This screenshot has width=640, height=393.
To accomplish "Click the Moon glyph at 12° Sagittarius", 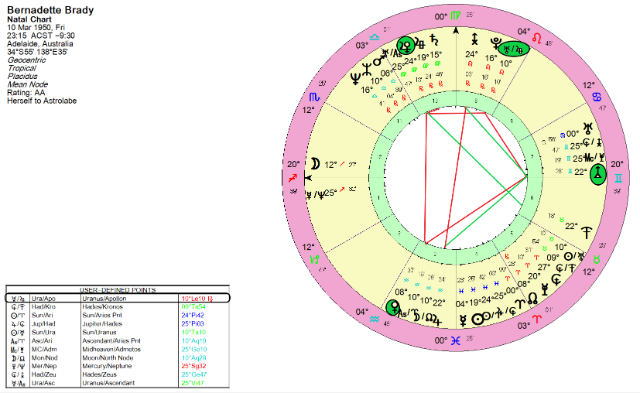I will point(315,164).
